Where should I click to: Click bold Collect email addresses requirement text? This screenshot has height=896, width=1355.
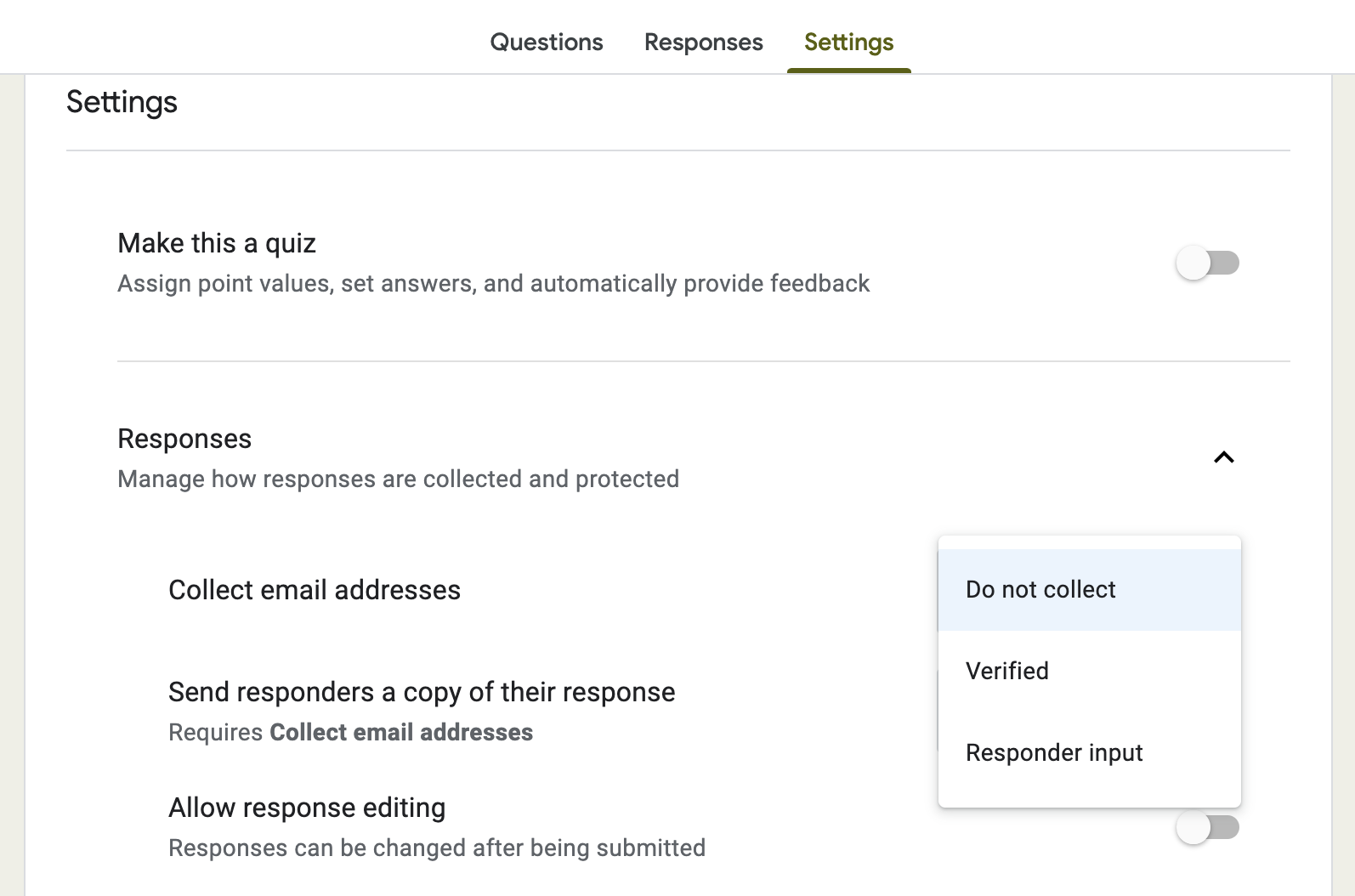coord(401,732)
